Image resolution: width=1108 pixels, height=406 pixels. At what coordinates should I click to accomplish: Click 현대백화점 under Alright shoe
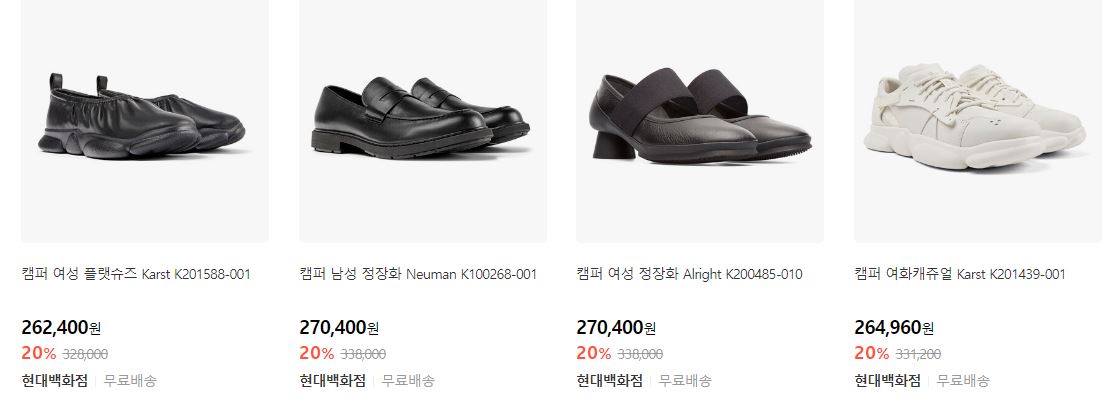click(610, 381)
